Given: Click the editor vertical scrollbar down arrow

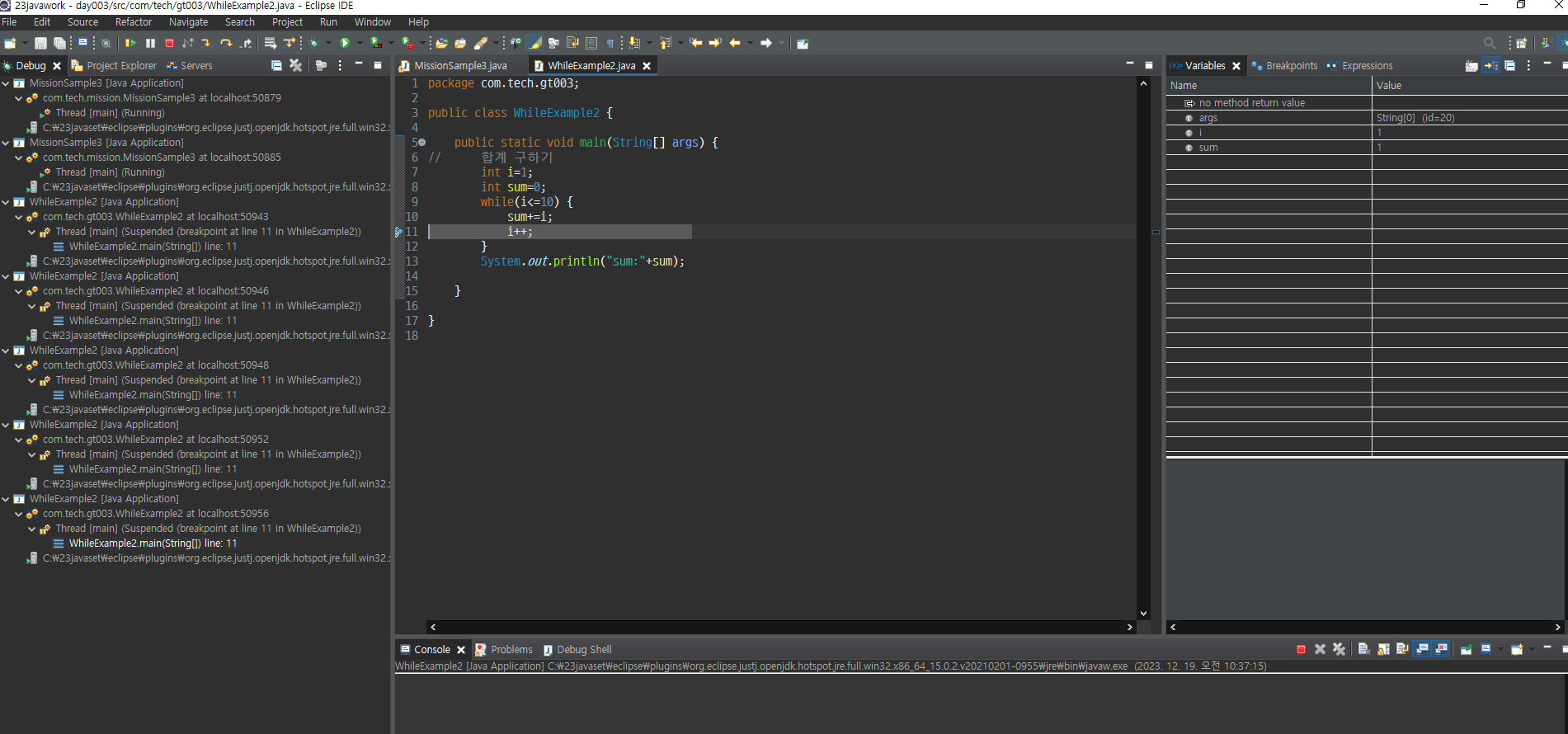Looking at the screenshot, I should coord(1143,614).
